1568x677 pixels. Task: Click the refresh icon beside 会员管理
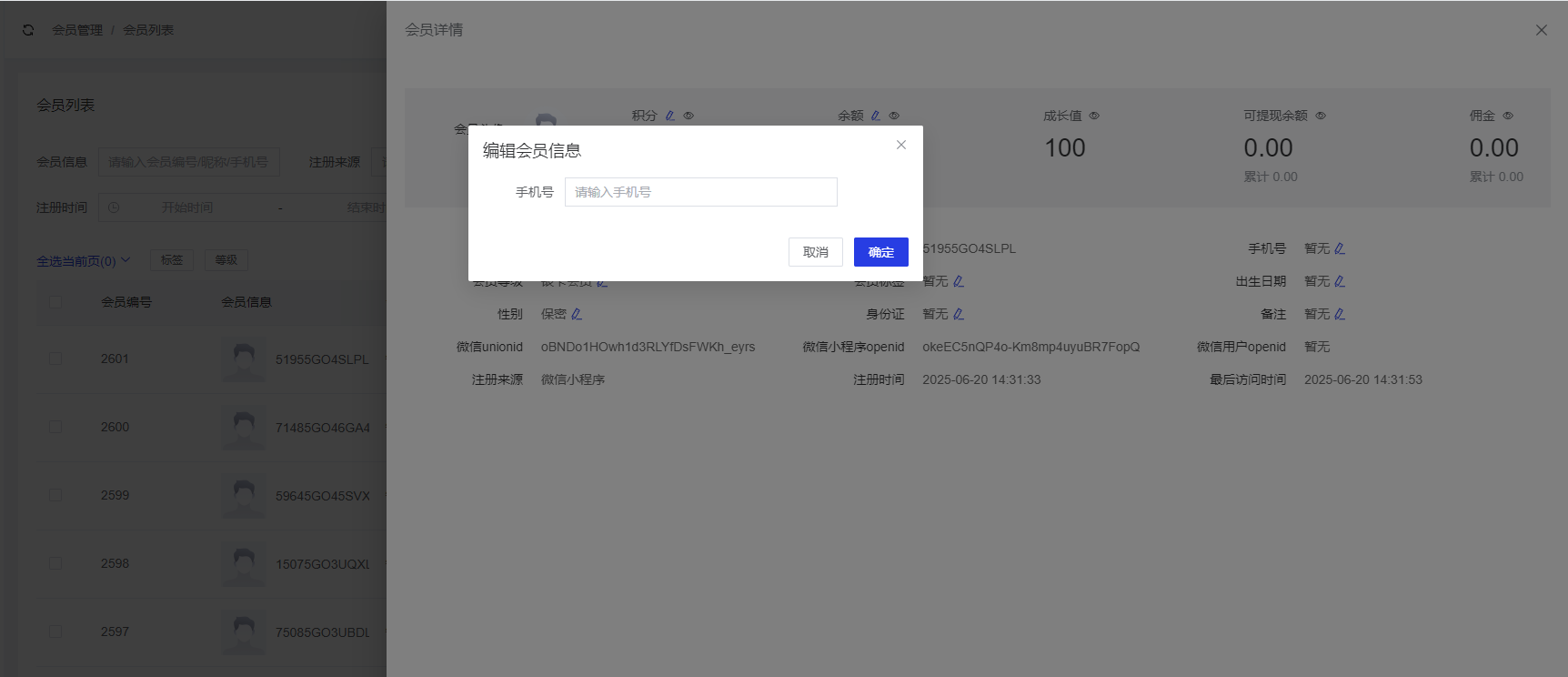(28, 30)
